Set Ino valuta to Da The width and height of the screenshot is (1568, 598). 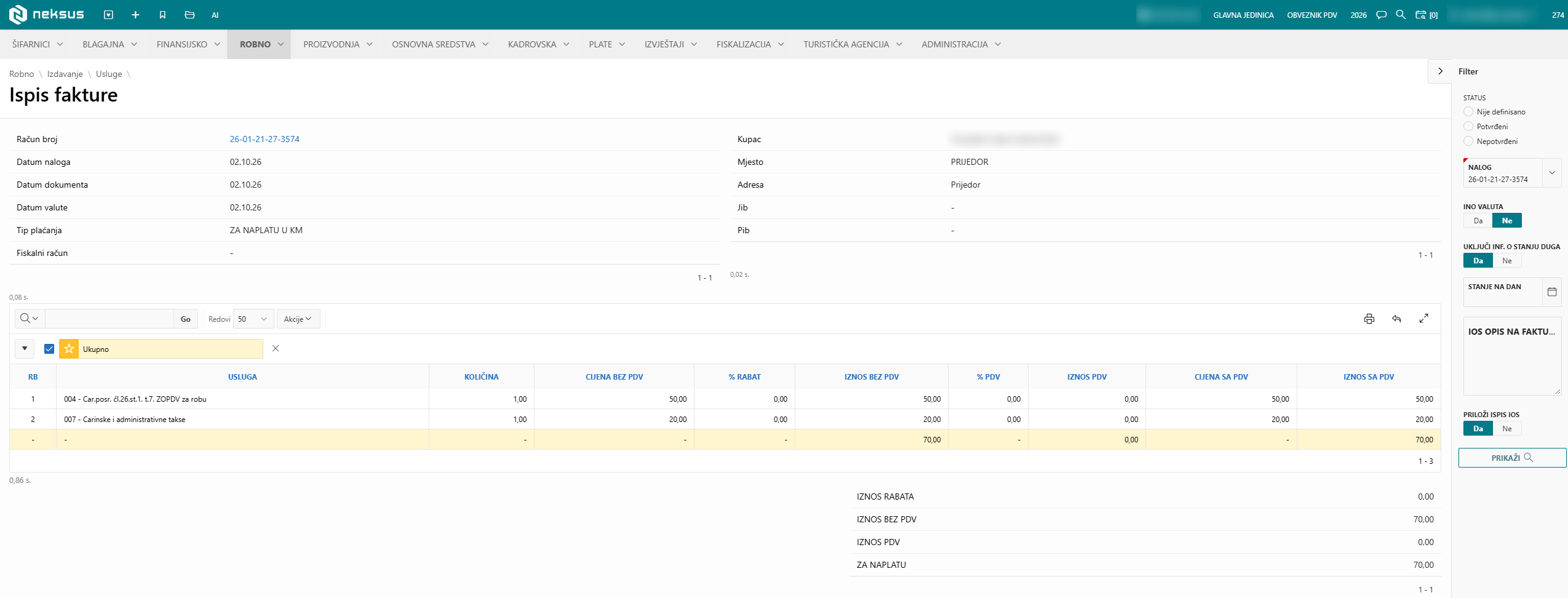pyautogui.click(x=1478, y=221)
